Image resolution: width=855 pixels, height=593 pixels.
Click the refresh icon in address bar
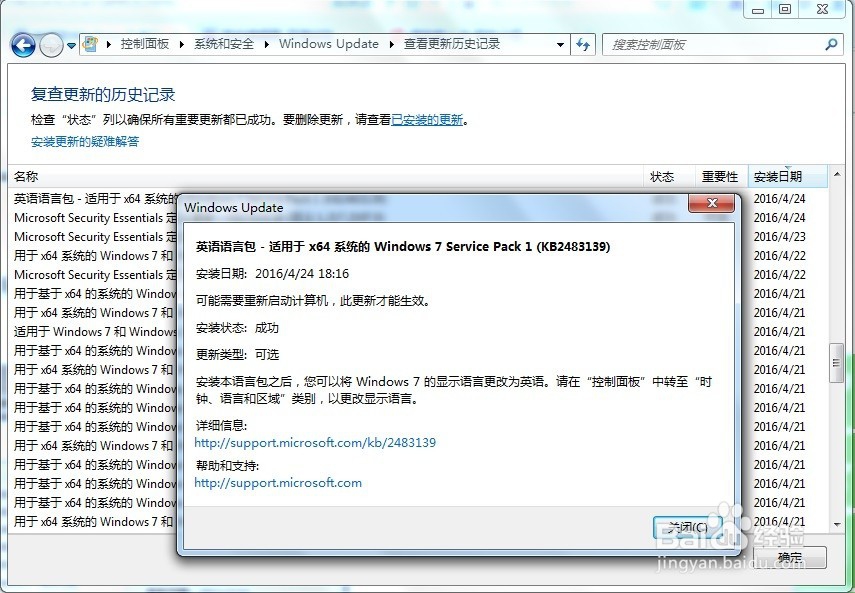(x=583, y=44)
